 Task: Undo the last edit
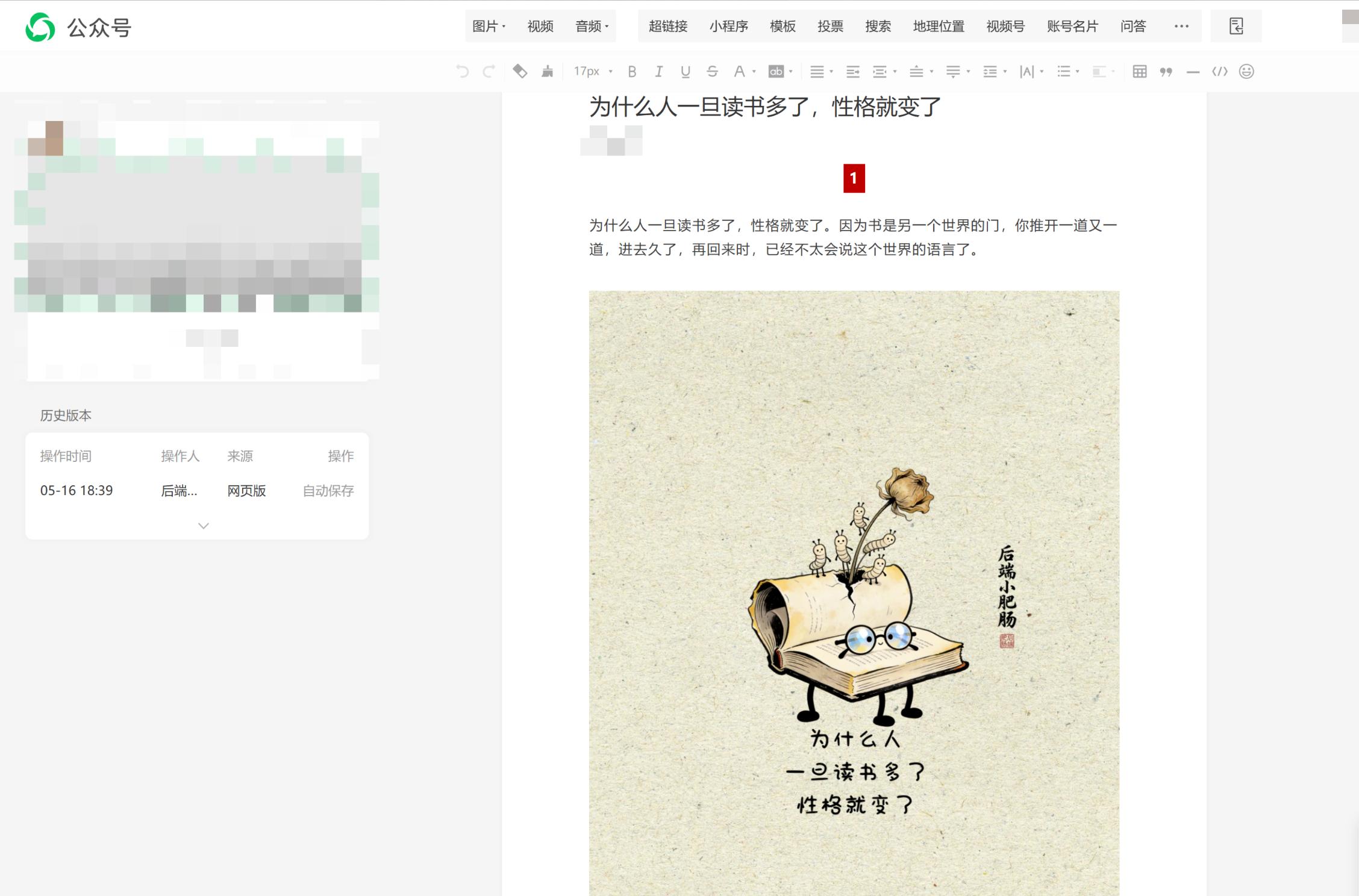click(x=462, y=72)
